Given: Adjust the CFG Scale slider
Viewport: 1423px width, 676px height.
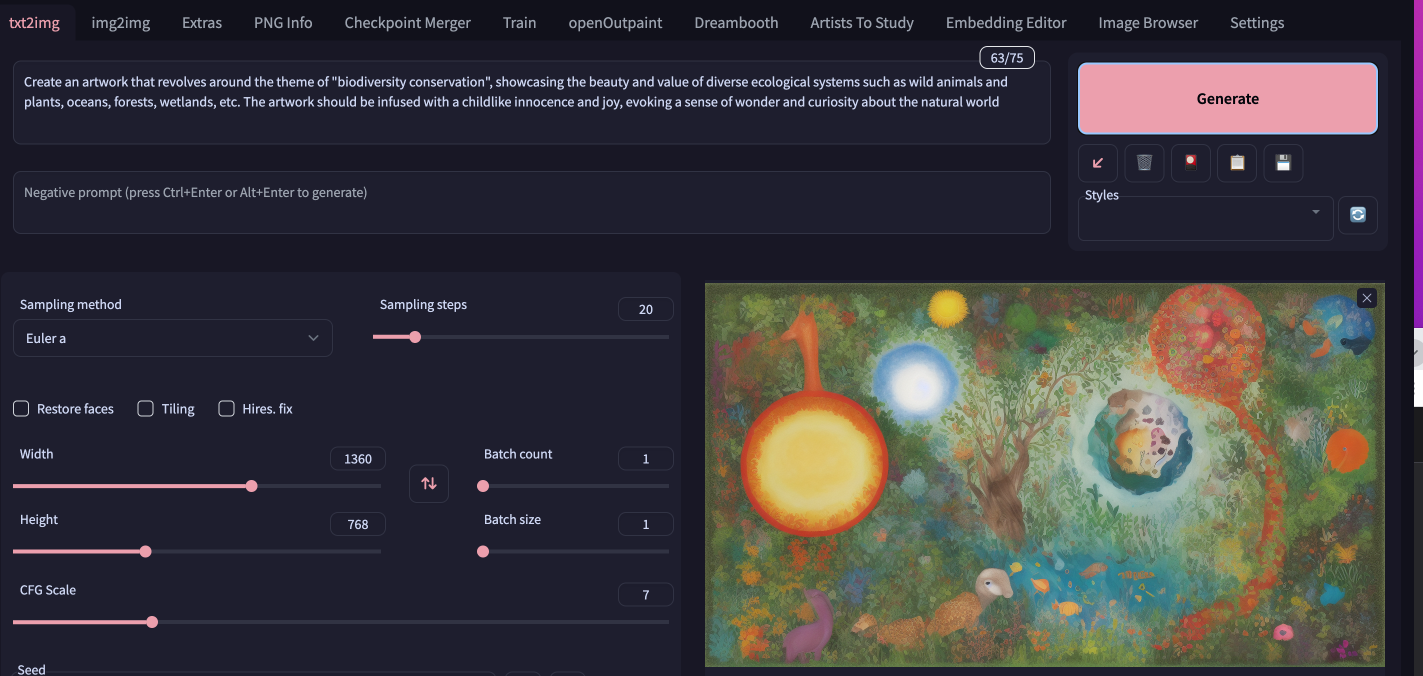Looking at the screenshot, I should (341, 622).
